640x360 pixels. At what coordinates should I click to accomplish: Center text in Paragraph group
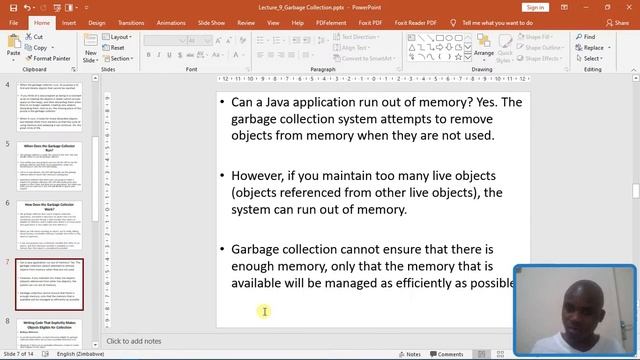point(271,55)
